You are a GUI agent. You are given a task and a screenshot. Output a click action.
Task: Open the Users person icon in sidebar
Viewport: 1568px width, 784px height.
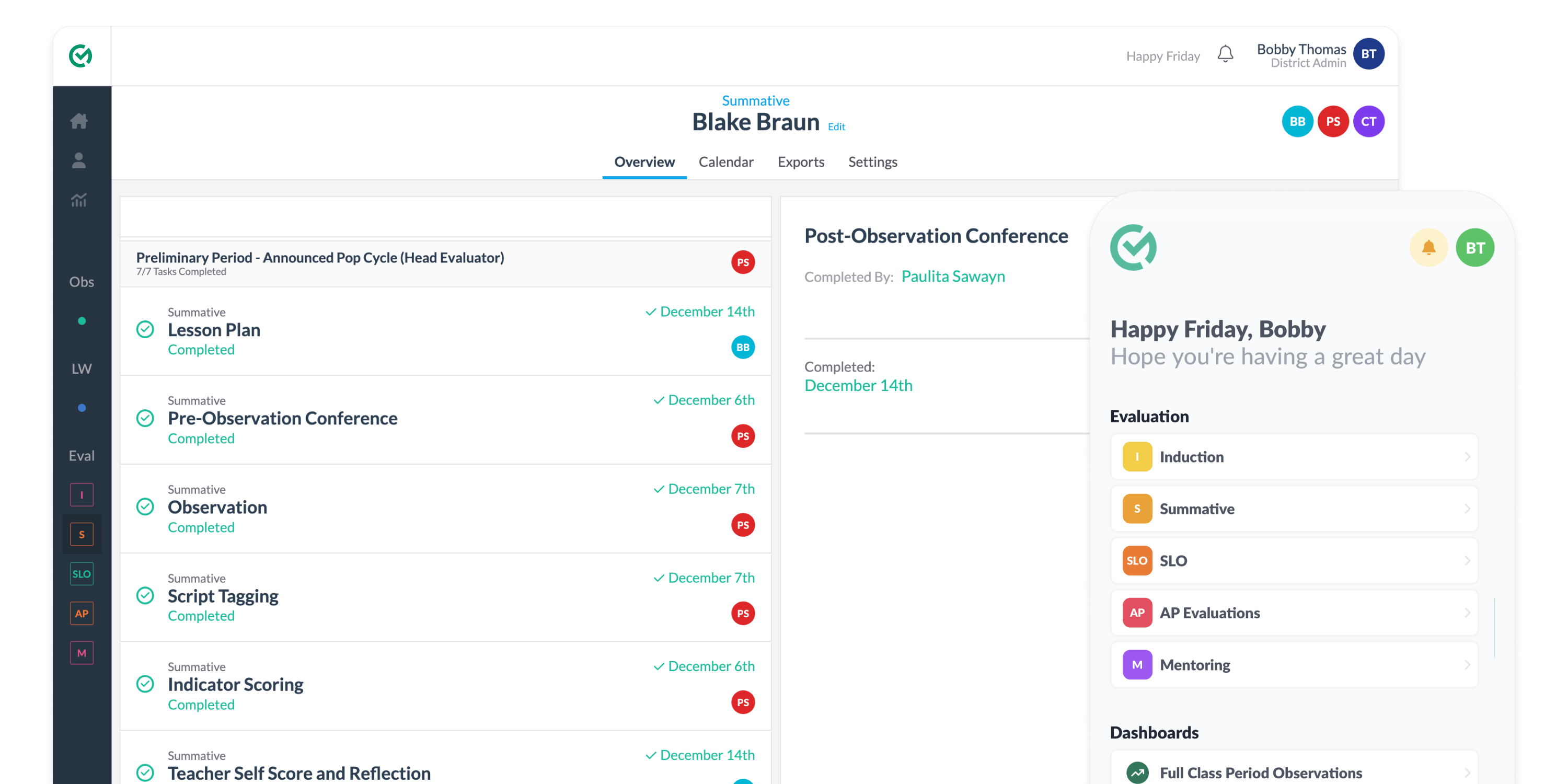[x=78, y=160]
